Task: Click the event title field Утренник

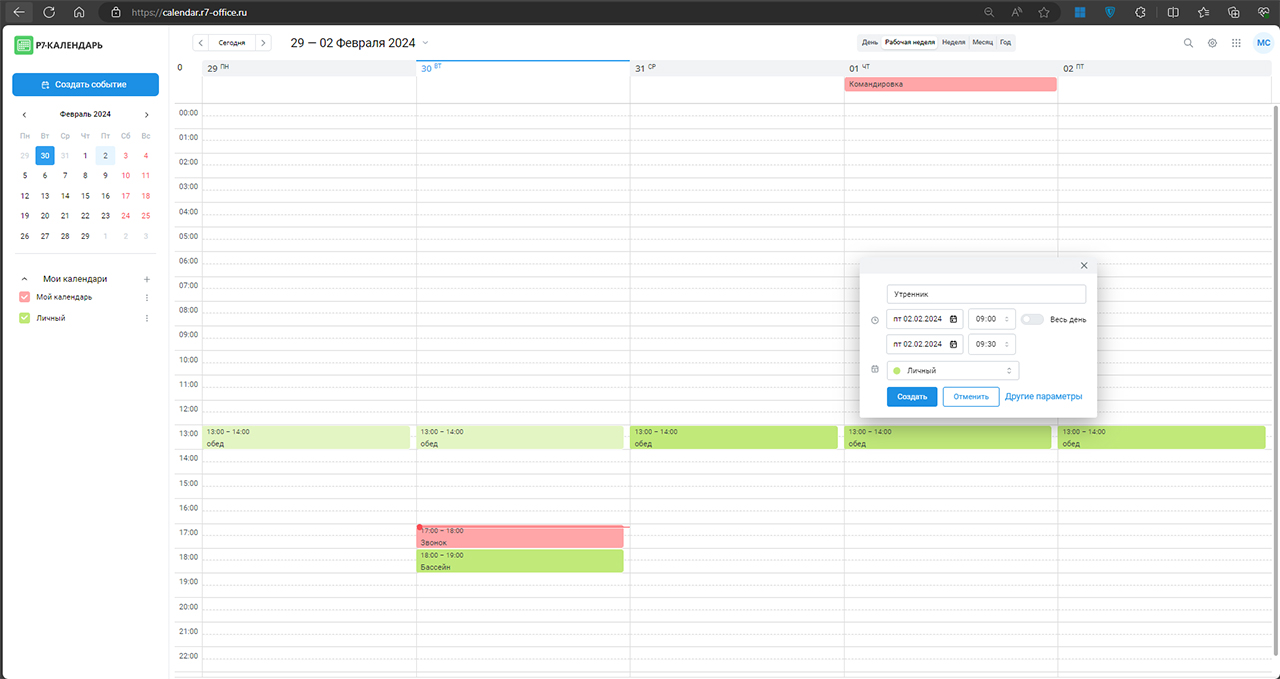Action: [x=985, y=295]
